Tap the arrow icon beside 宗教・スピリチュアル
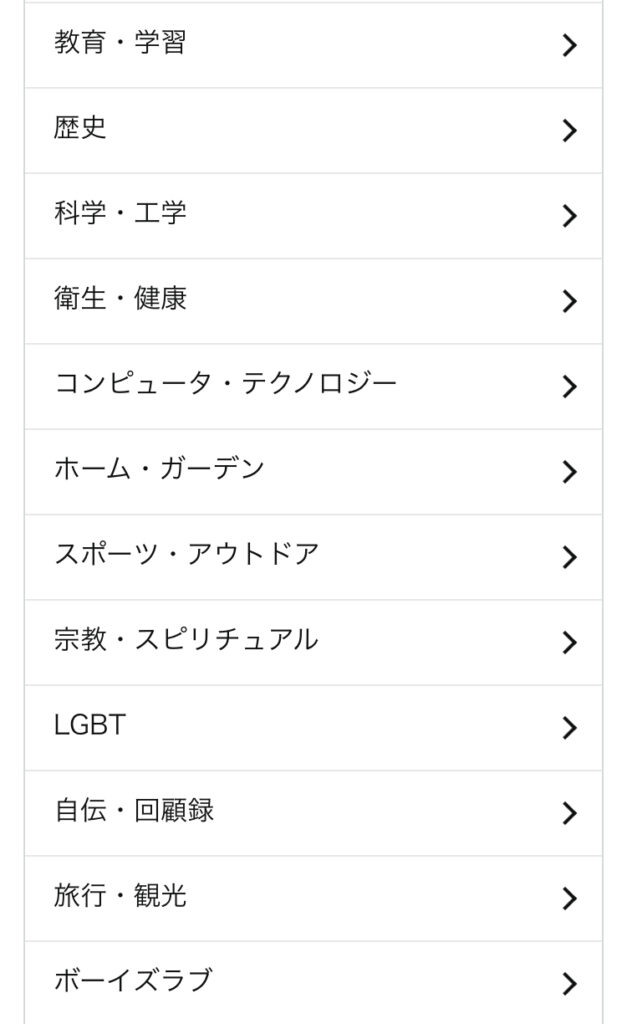 [x=570, y=642]
